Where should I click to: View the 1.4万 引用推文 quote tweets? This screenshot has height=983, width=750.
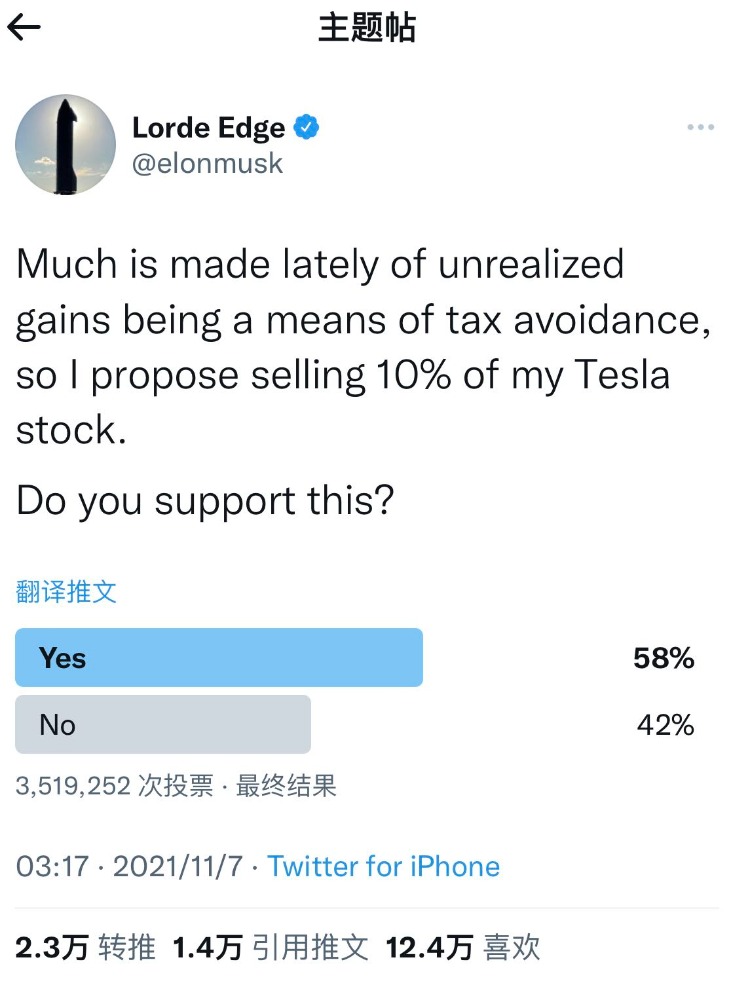point(271,947)
